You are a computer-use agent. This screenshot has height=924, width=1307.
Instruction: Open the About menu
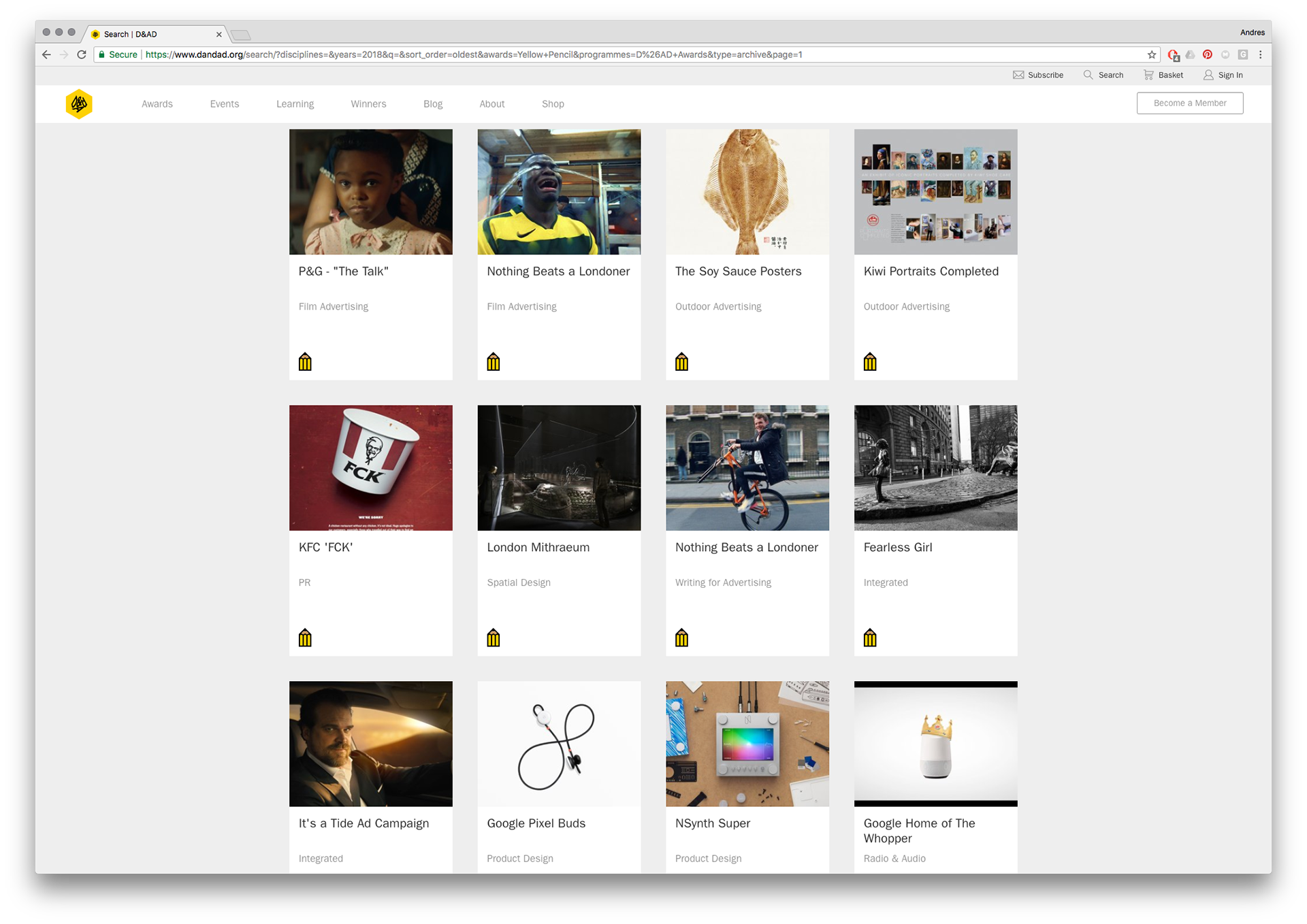pyautogui.click(x=491, y=104)
